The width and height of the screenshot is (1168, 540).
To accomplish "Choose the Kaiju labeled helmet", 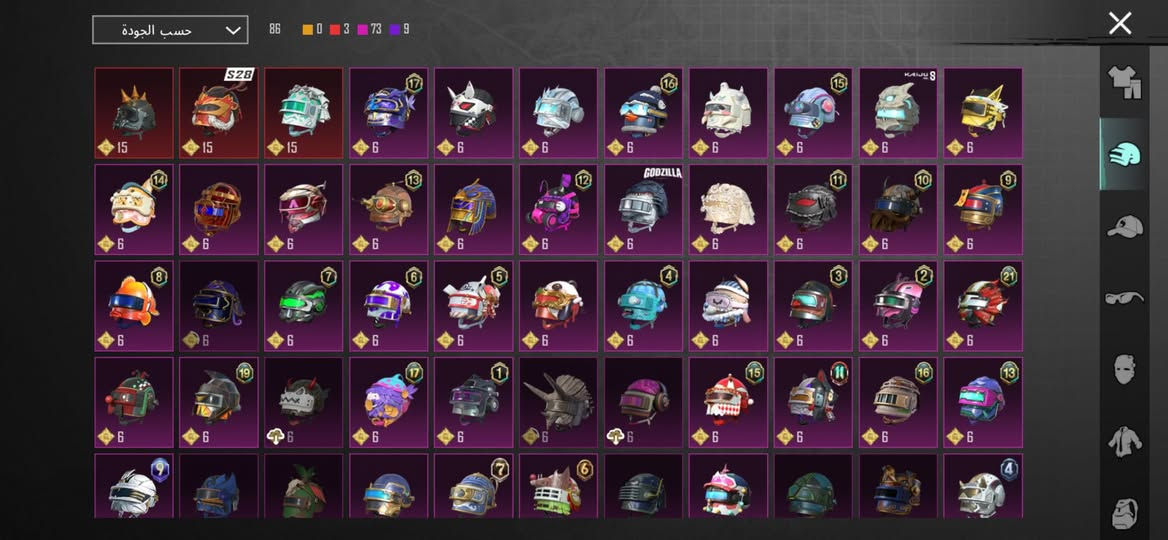I will [x=898, y=113].
